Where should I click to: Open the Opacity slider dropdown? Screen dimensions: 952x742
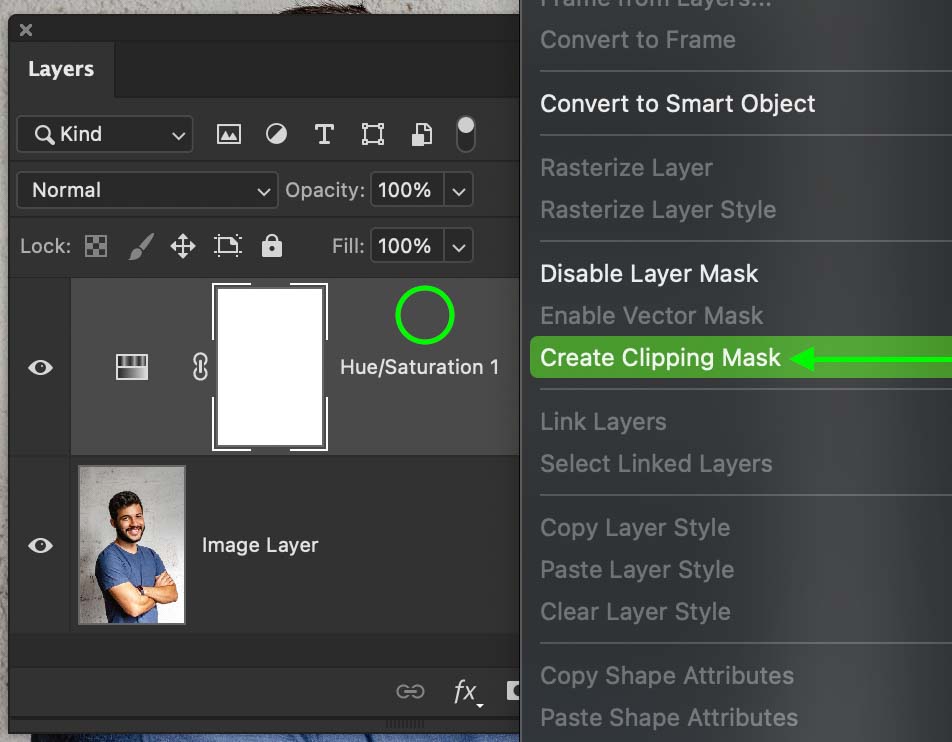click(x=458, y=190)
